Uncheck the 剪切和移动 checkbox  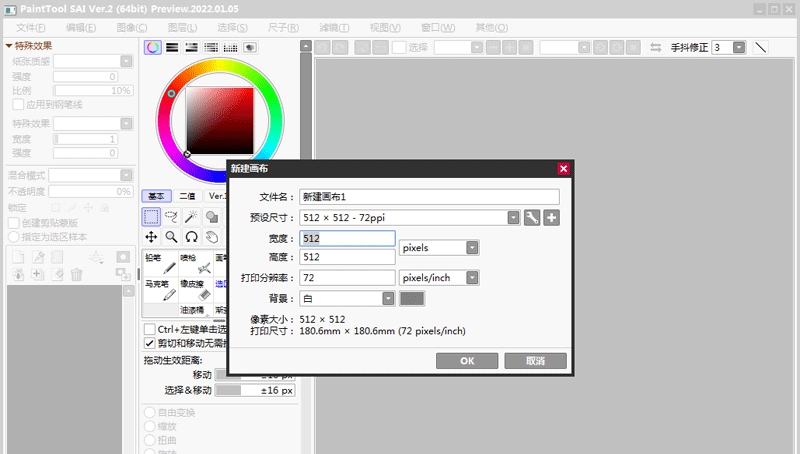(149, 343)
